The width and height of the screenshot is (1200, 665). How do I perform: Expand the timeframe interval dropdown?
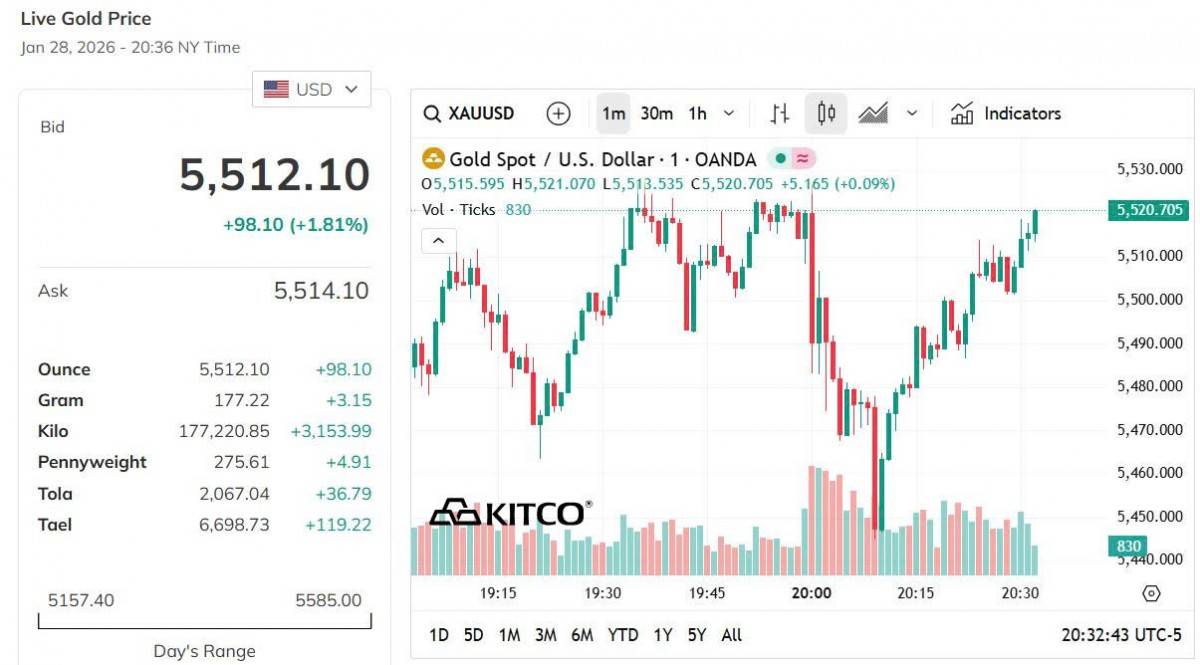coord(729,114)
